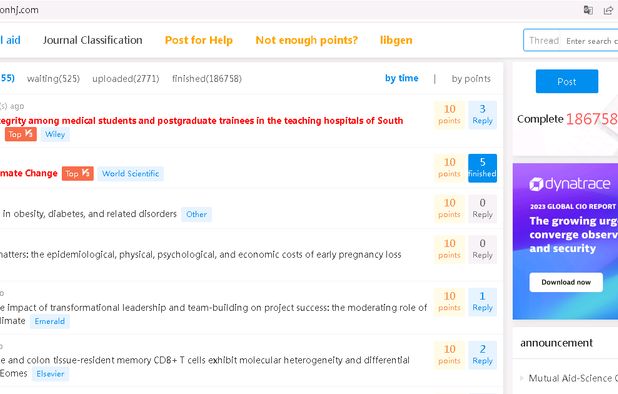618x394 pixels.
Task: Open obesity, diabetes, and related disorders thread
Action: point(89,214)
